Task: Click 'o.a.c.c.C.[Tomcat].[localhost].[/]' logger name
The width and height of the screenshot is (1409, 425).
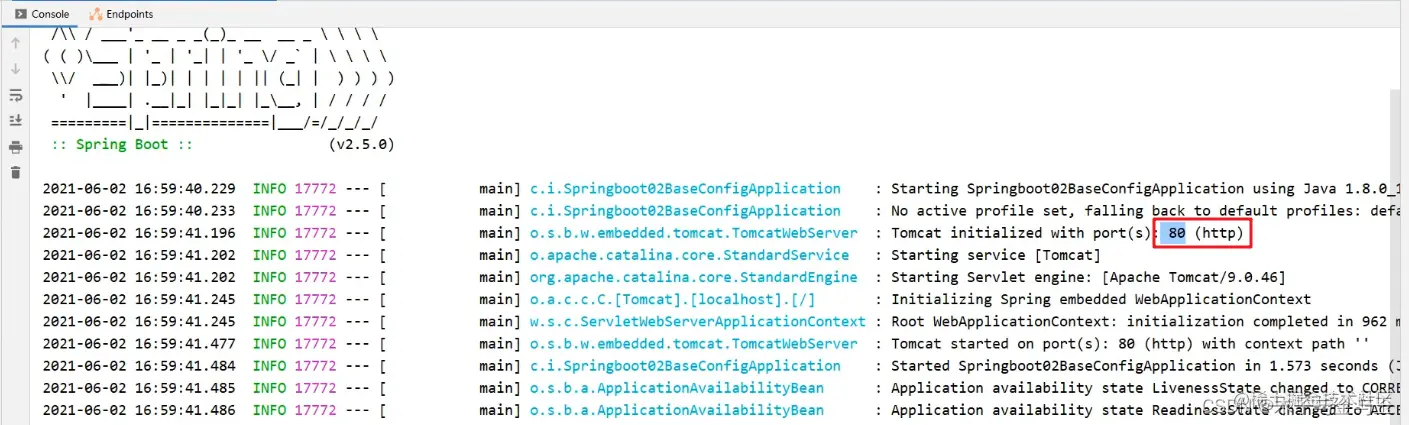Action: tap(672, 299)
